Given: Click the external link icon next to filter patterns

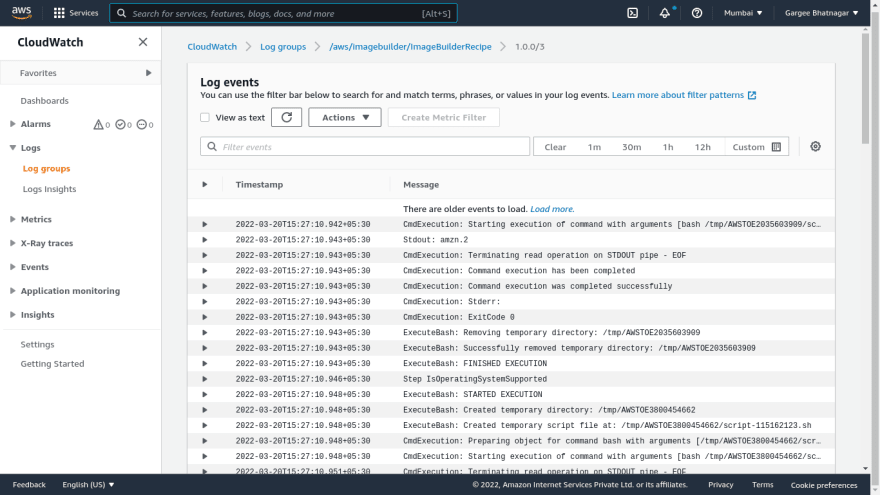Looking at the screenshot, I should pyautogui.click(x=751, y=95).
